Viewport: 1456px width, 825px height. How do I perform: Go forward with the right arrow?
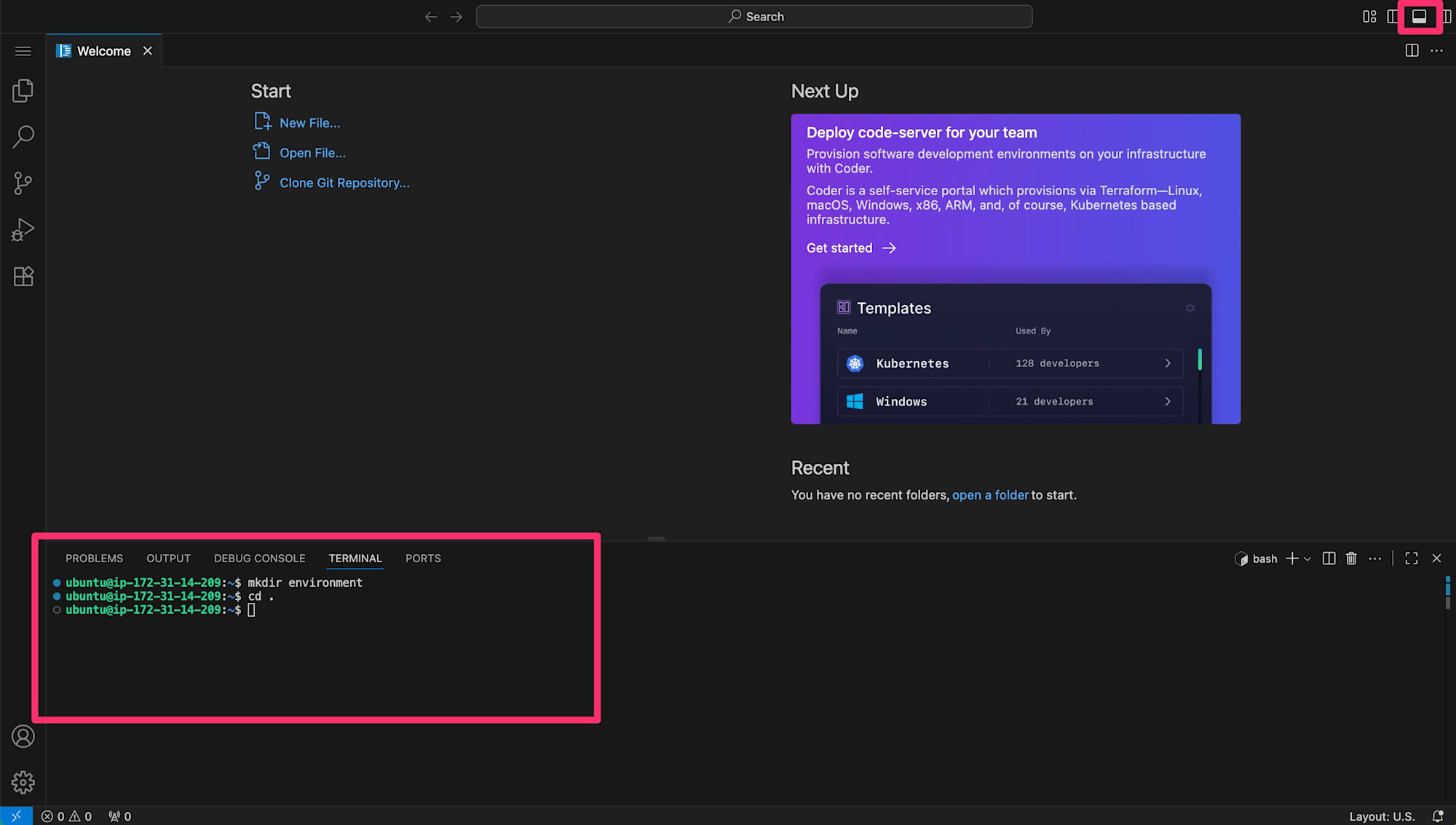456,16
